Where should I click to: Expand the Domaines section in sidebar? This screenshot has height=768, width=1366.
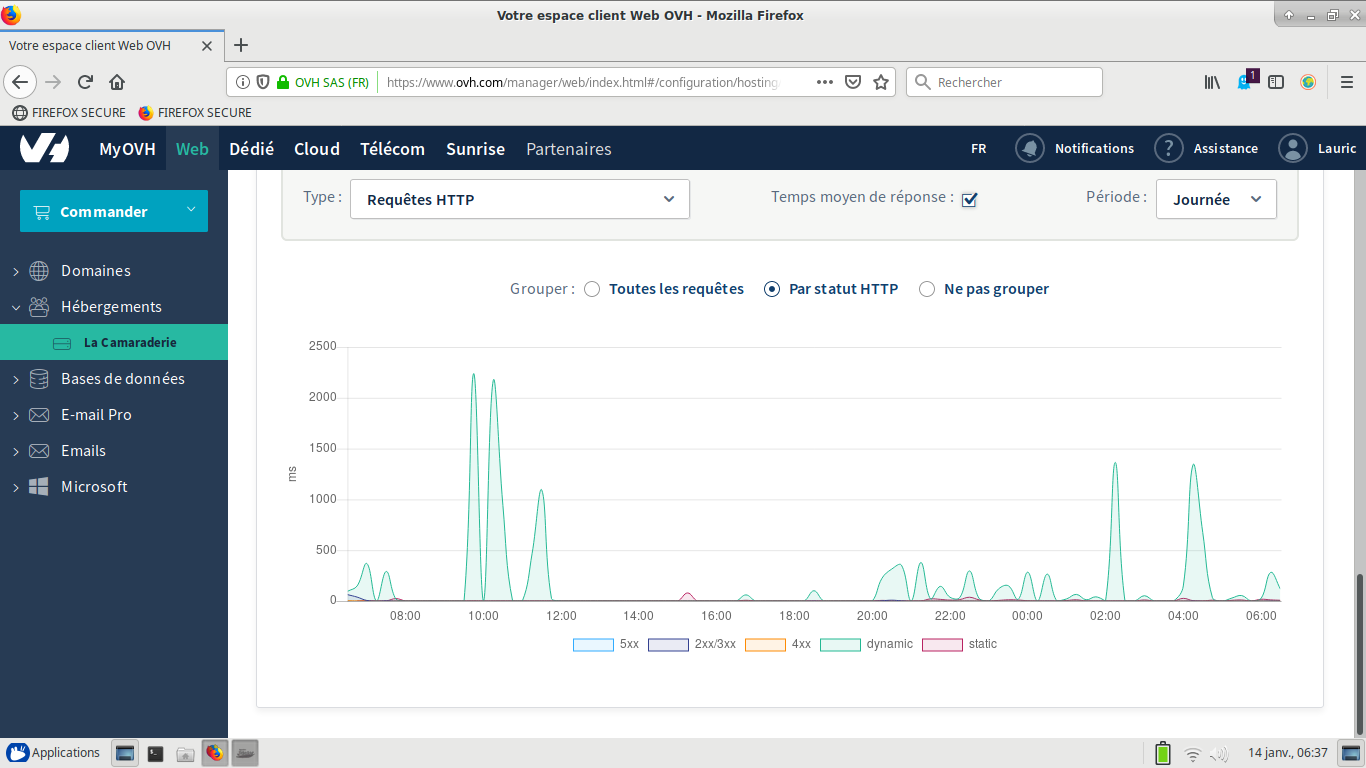pyautogui.click(x=95, y=271)
